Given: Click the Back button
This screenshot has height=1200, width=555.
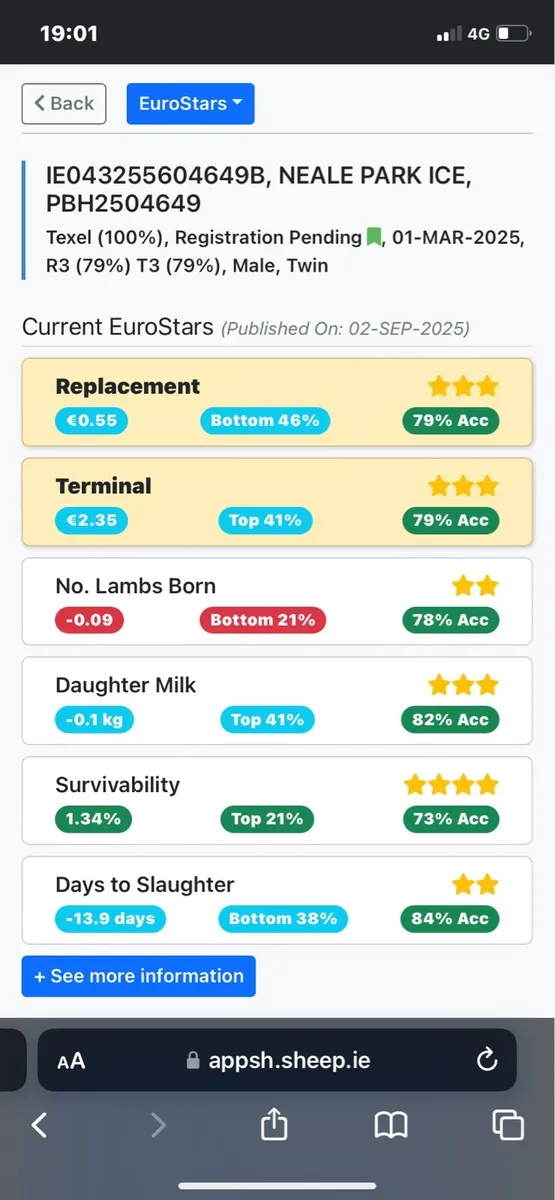Looking at the screenshot, I should pyautogui.click(x=64, y=104).
